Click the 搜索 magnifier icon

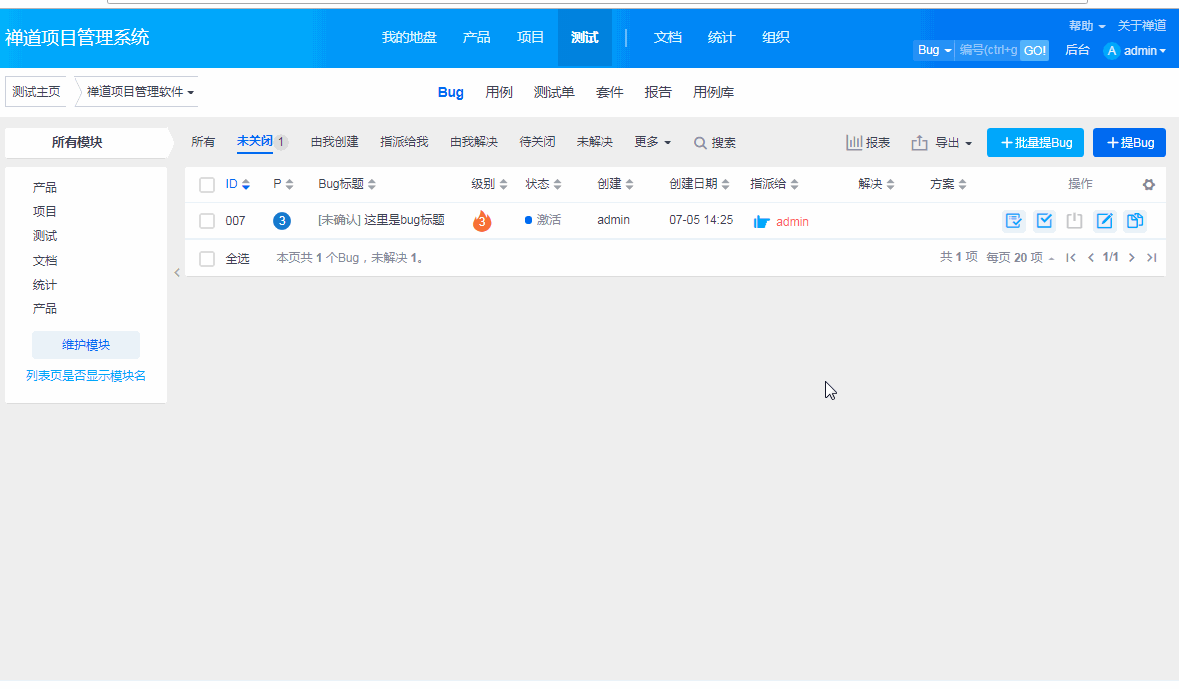coord(700,143)
